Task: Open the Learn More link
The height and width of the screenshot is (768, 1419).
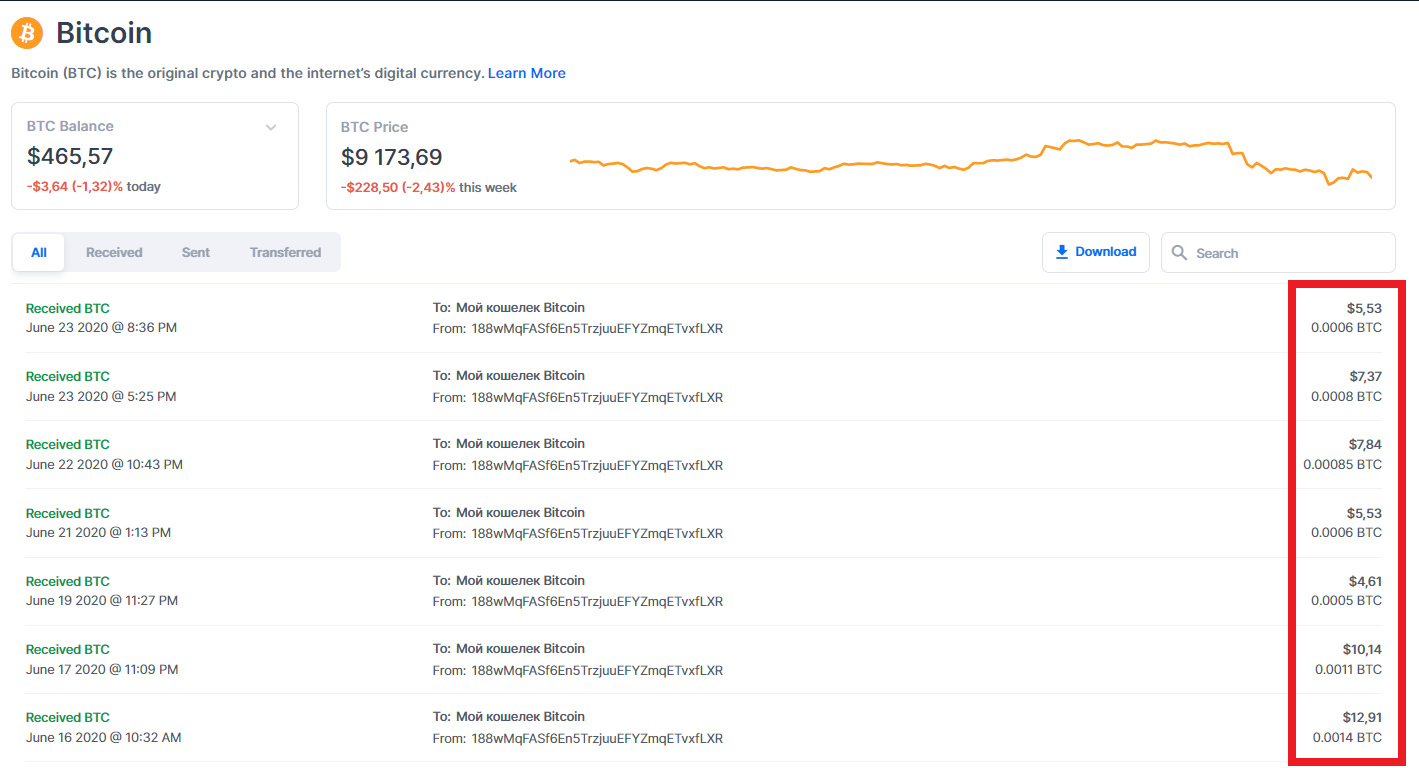Action: [527, 73]
